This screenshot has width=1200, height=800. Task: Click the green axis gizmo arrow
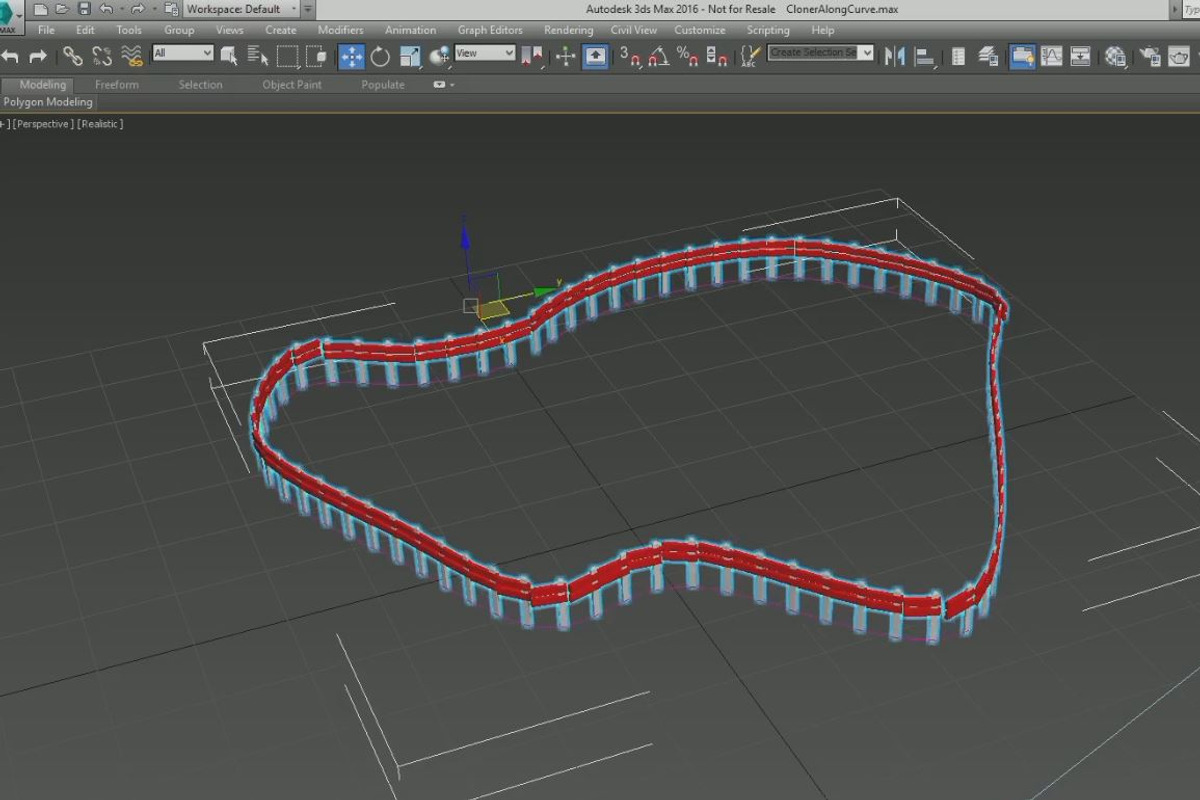pyautogui.click(x=548, y=290)
